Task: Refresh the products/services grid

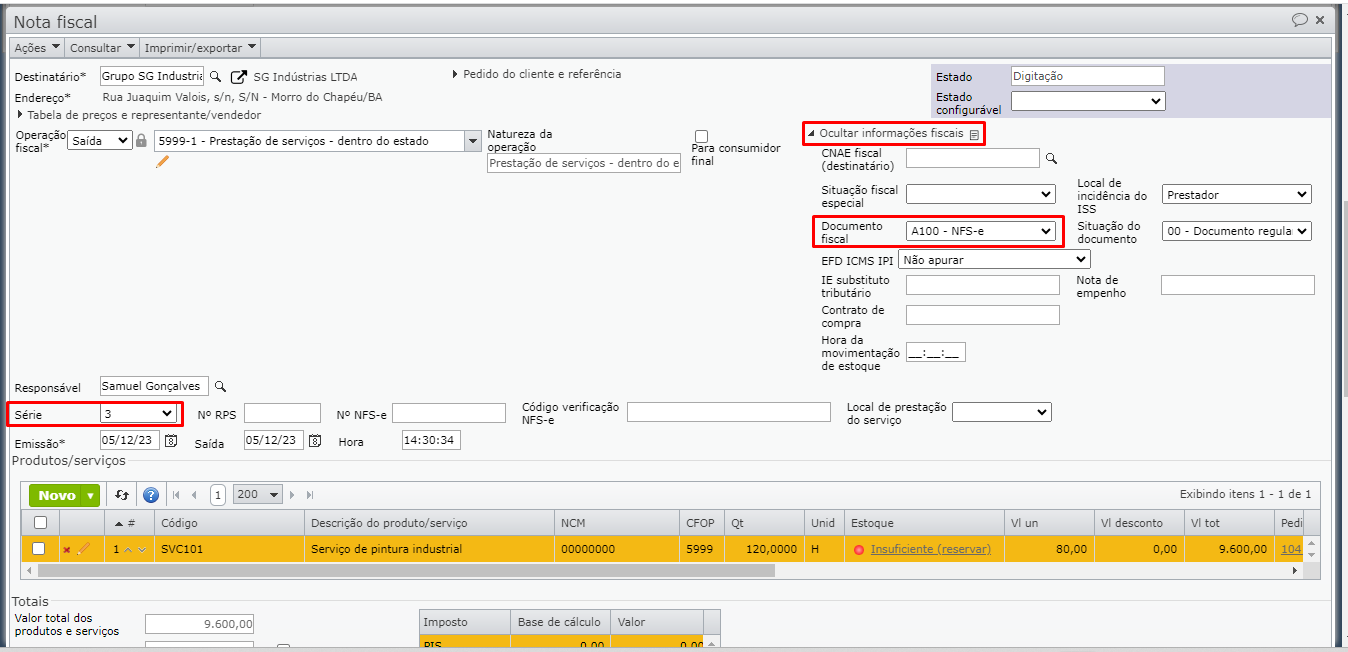Action: 122,495
